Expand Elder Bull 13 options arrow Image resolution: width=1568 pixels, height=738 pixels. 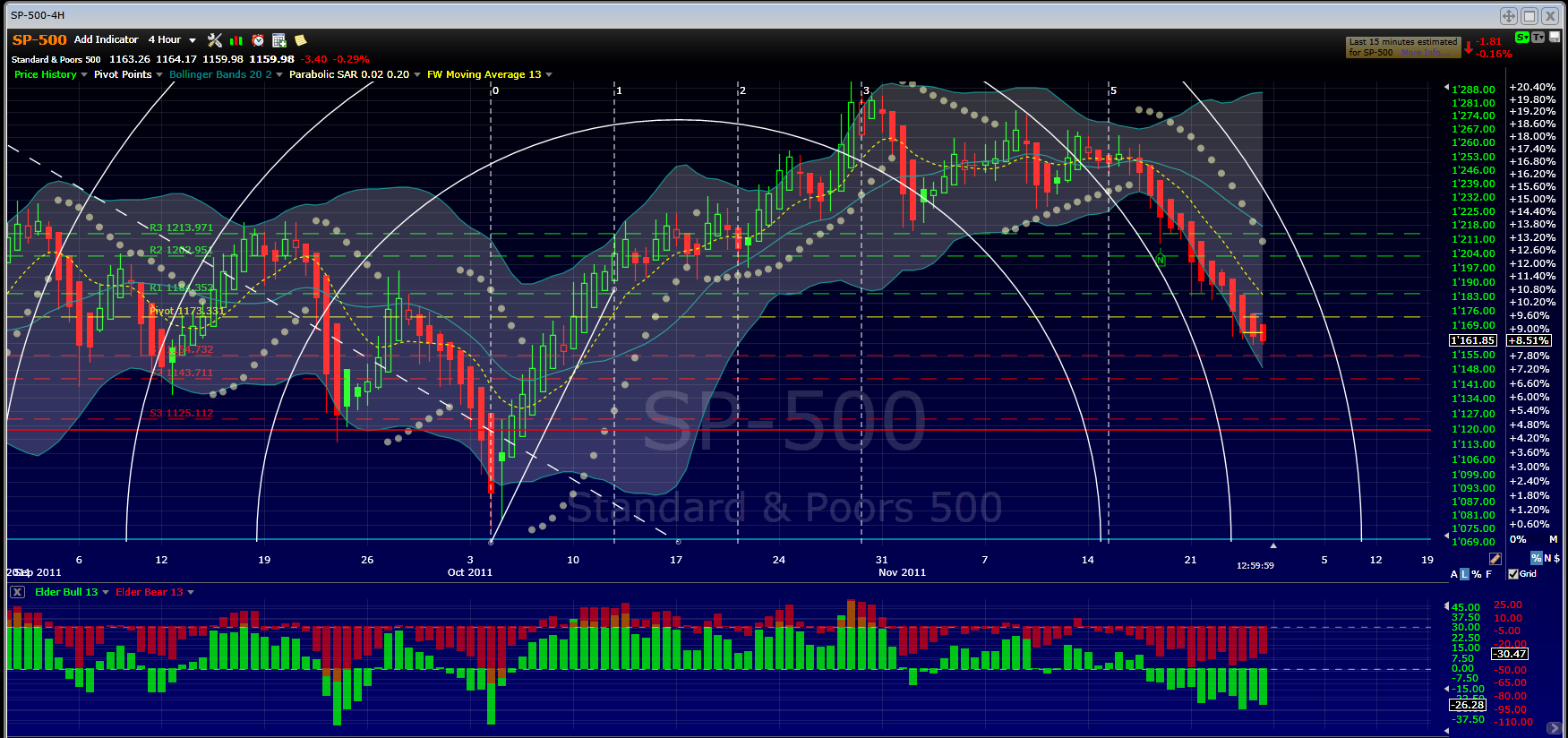106,592
